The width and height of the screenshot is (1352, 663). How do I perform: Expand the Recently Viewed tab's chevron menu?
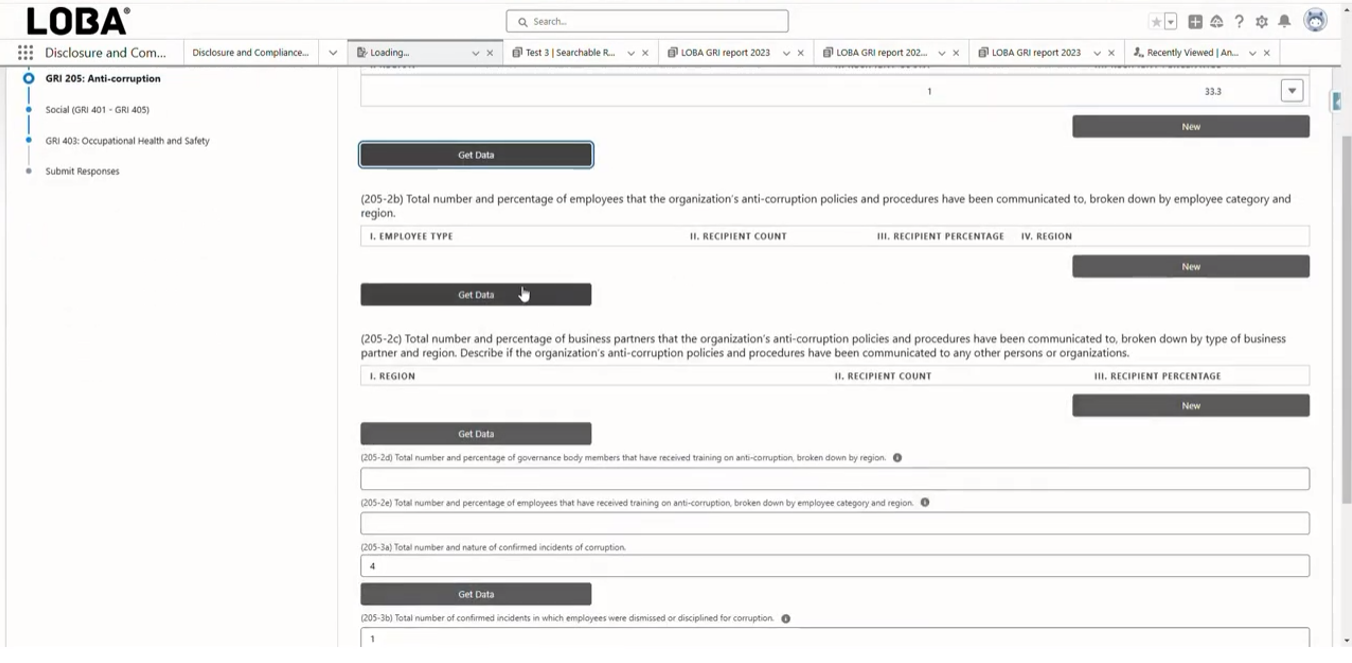[x=1253, y=53]
